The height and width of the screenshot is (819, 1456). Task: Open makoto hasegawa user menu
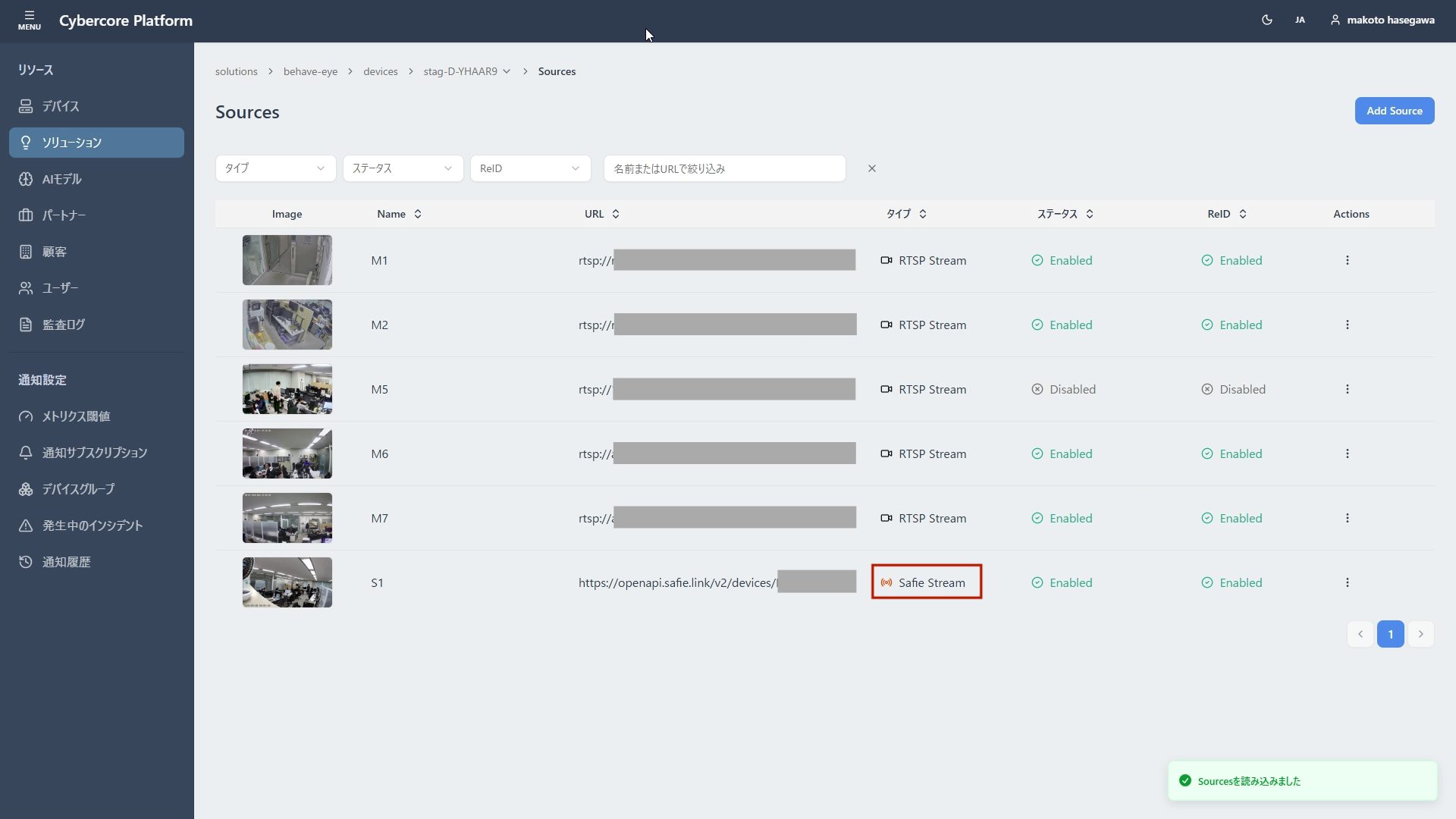(x=1382, y=20)
